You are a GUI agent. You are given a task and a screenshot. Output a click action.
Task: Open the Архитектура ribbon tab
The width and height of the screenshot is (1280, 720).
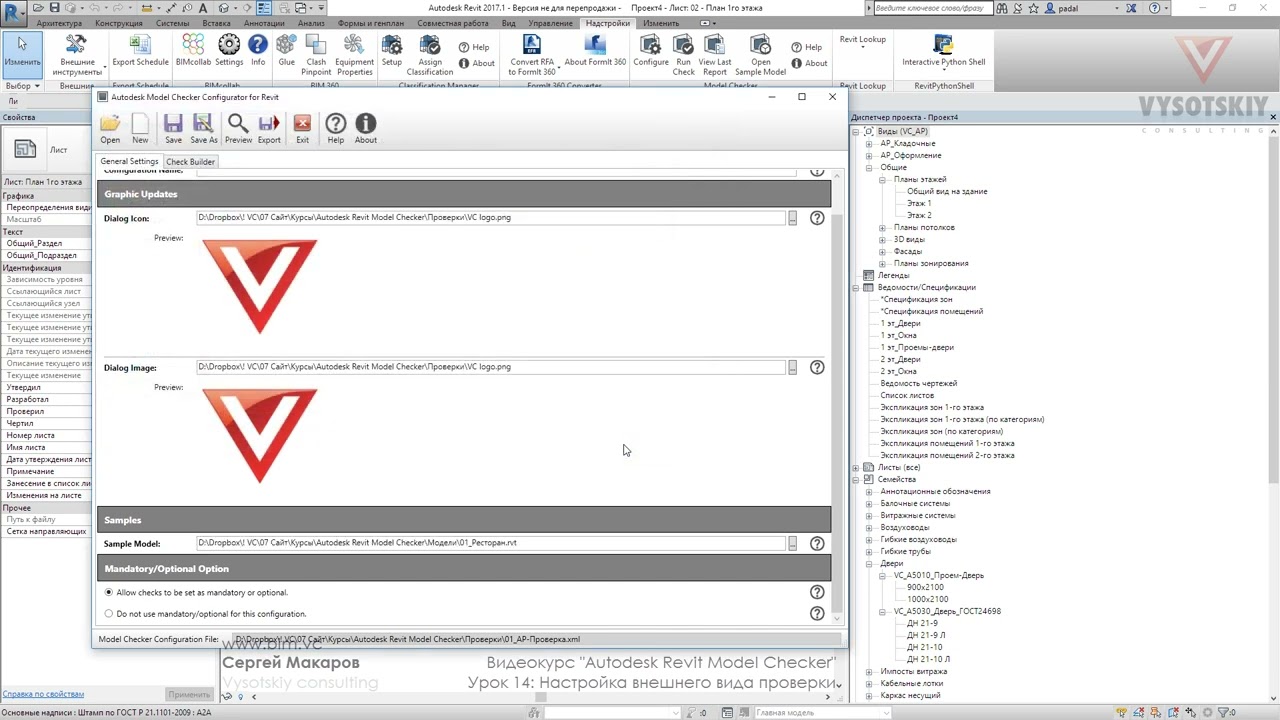tap(59, 23)
